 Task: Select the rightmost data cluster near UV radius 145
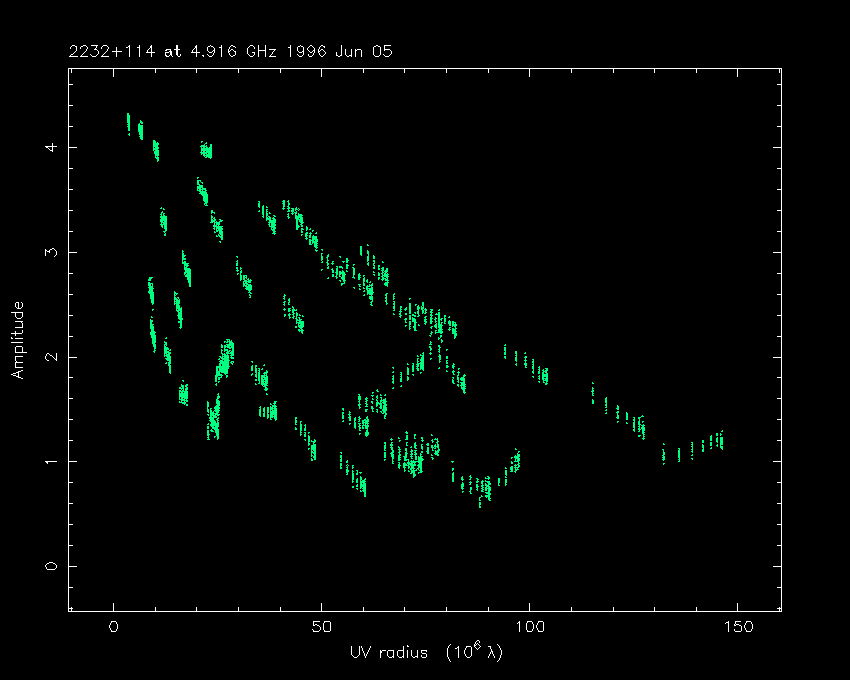[719, 439]
